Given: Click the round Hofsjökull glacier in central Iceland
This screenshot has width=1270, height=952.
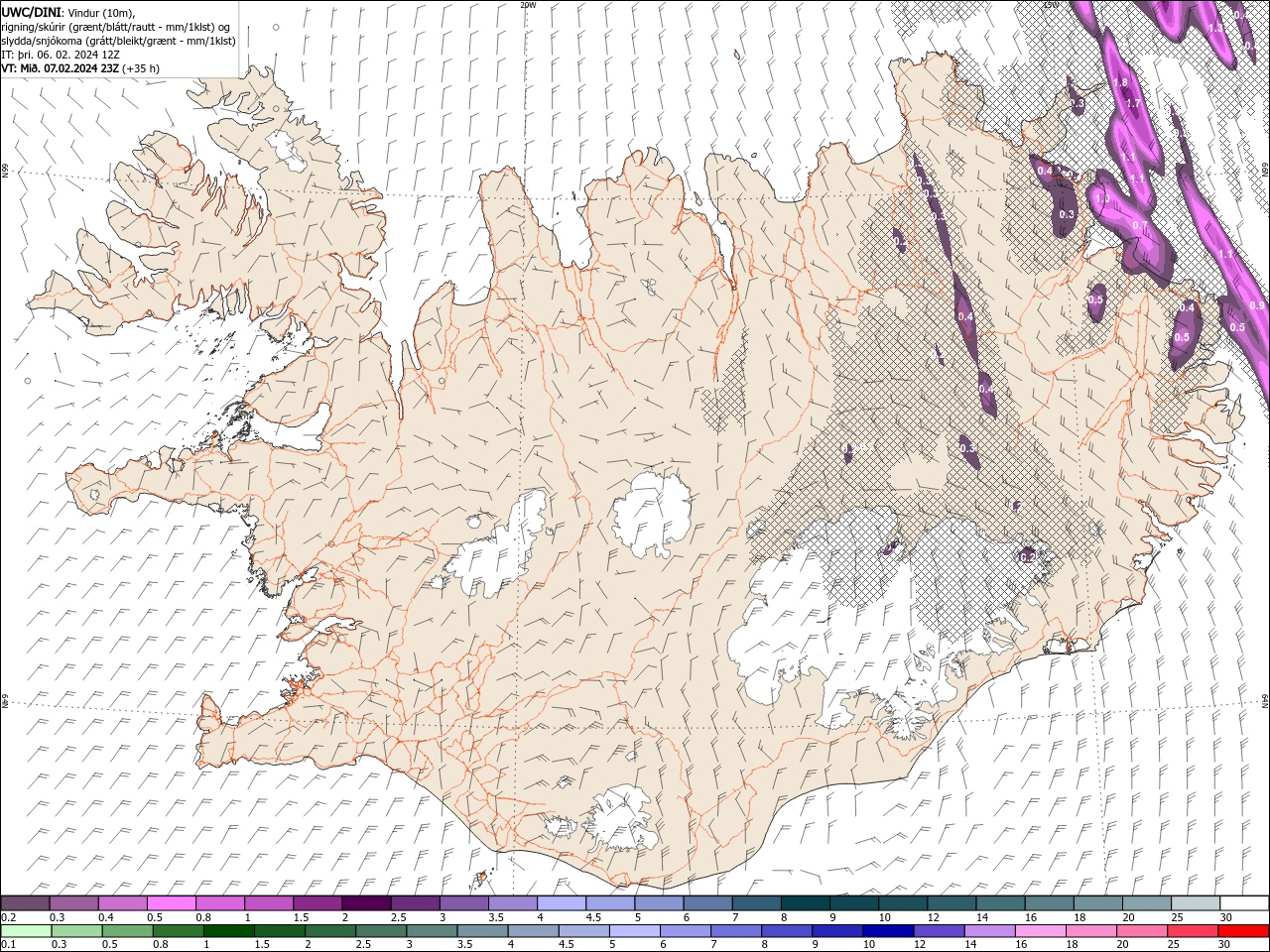Looking at the screenshot, I should pyautogui.click(x=652, y=515).
